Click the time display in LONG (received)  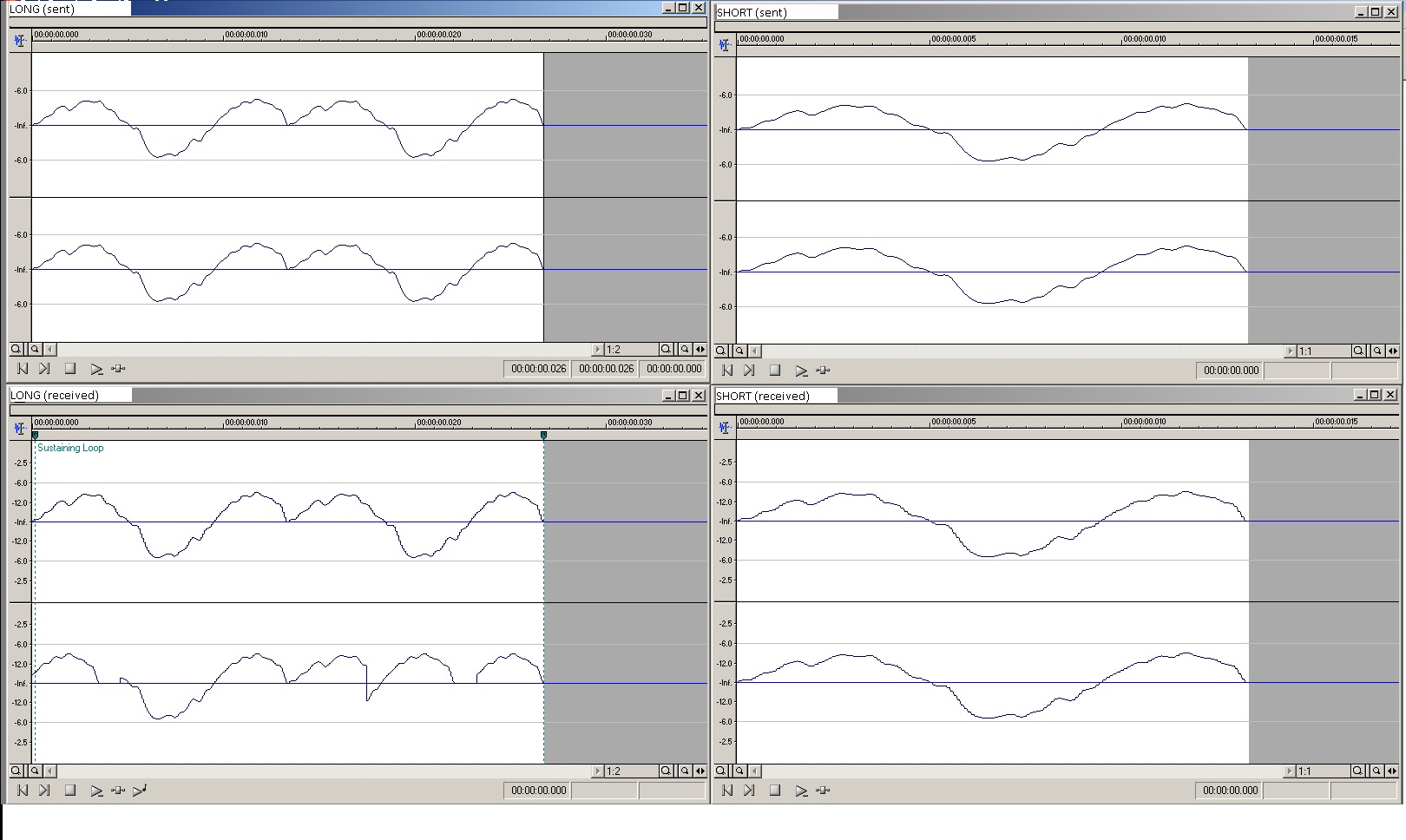click(539, 791)
